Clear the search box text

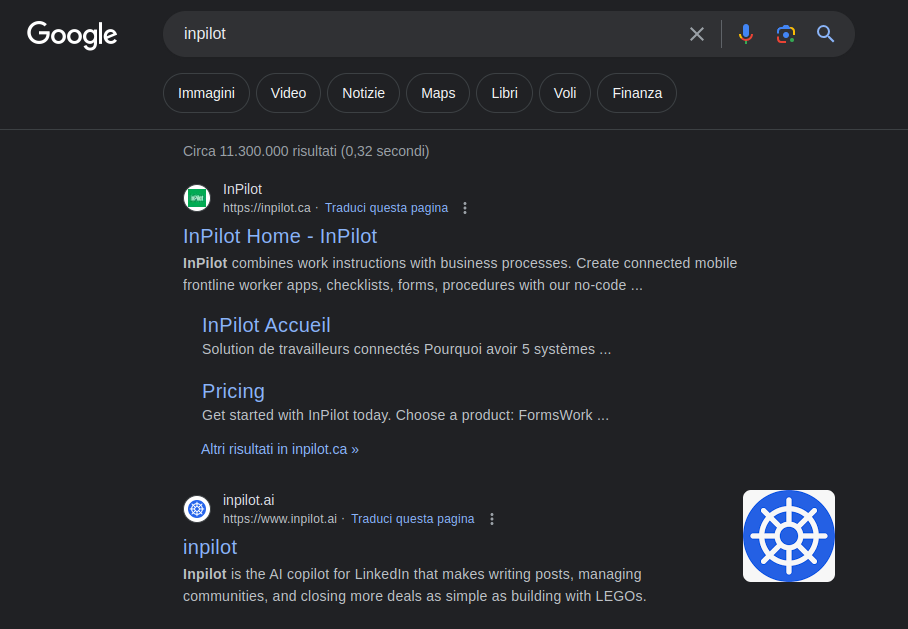pyautogui.click(x=697, y=34)
